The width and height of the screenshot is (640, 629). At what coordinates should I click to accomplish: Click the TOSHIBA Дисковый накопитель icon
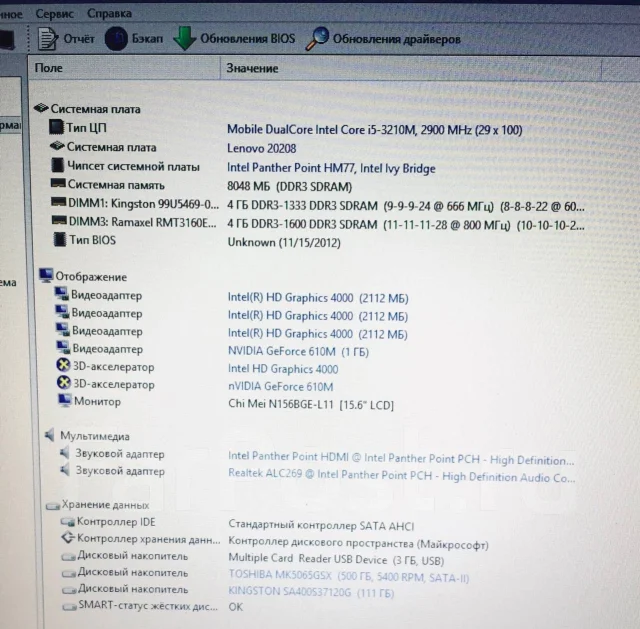(x=69, y=573)
